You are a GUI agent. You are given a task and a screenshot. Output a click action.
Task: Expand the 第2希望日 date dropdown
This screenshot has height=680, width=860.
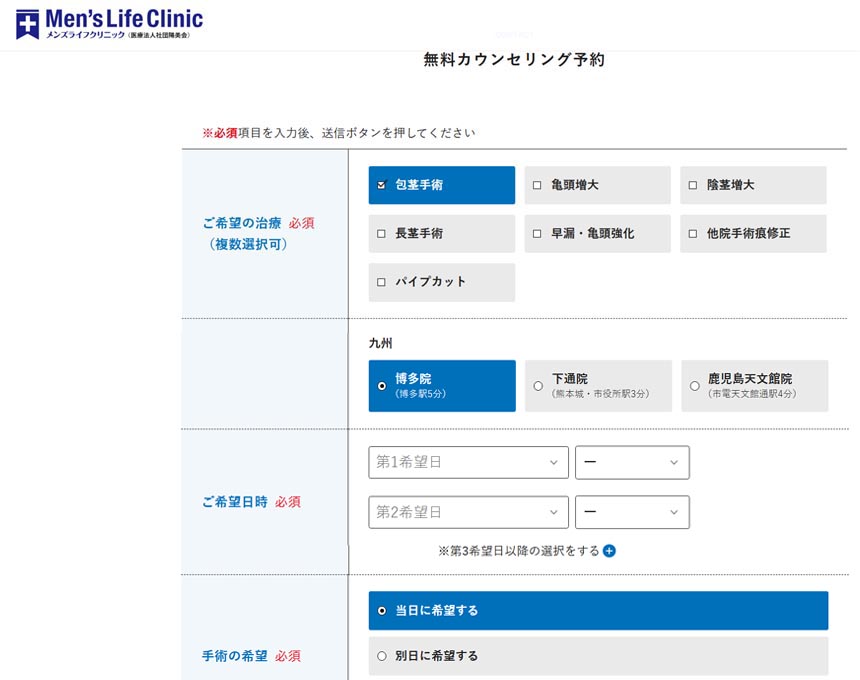[468, 512]
